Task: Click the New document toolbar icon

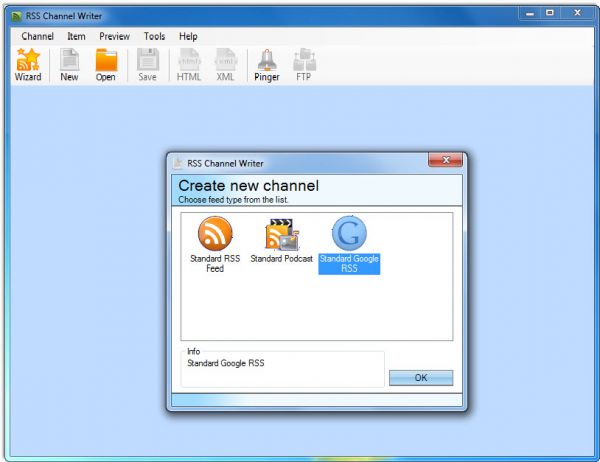Action: [x=69, y=64]
